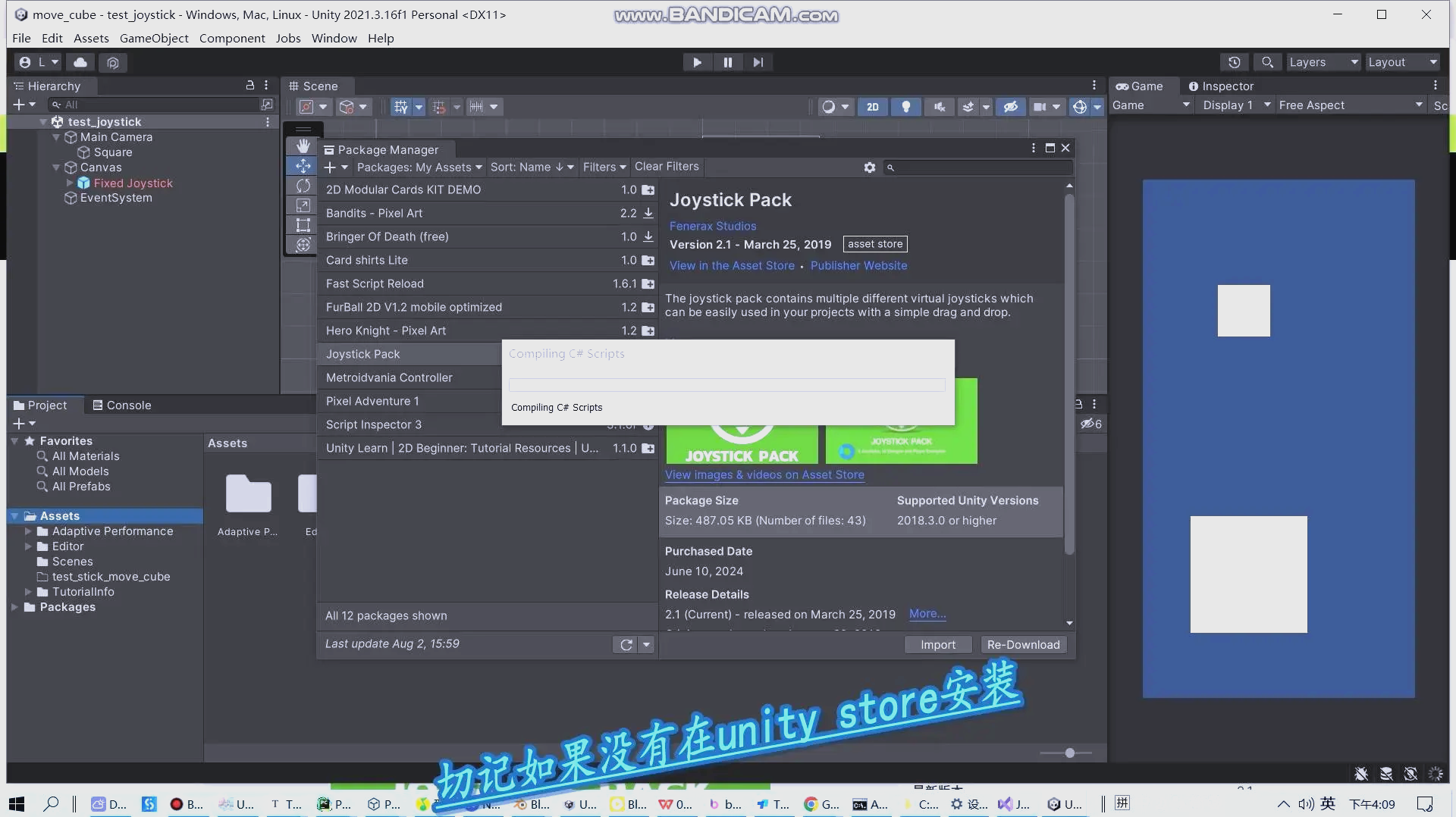Open Packages: My Assets dropdown
Screen dimensions: 1456x817
click(x=419, y=167)
